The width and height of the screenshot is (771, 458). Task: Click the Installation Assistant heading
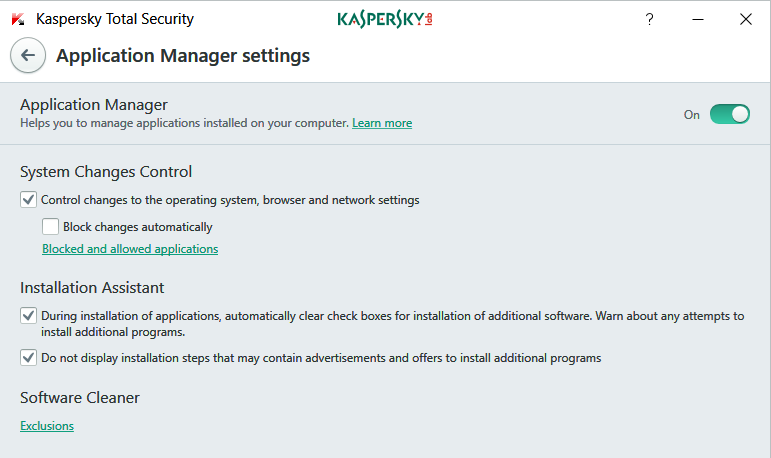pyautogui.click(x=92, y=288)
